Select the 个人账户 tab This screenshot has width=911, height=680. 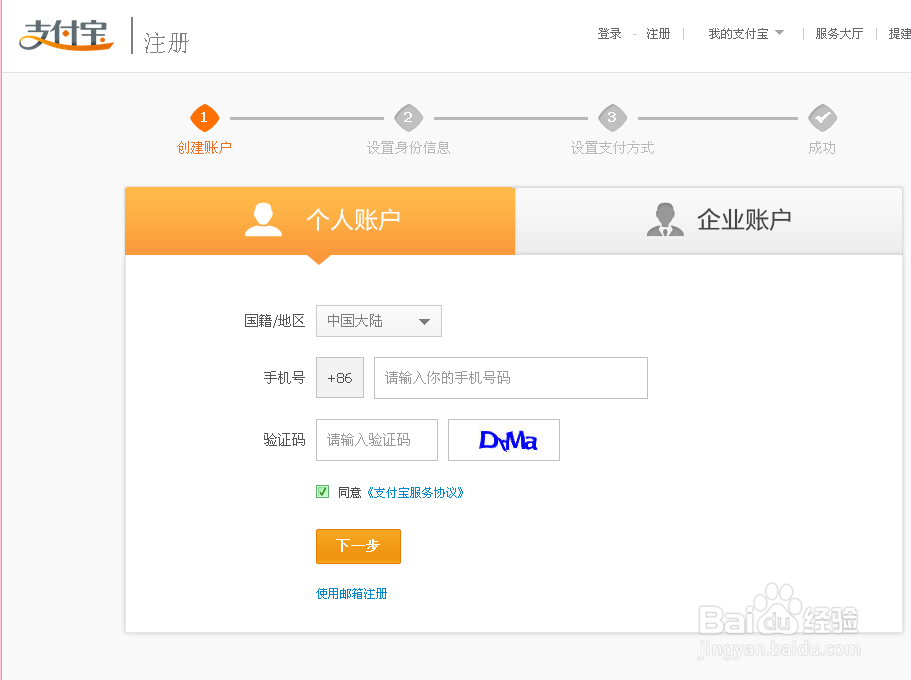[320, 220]
